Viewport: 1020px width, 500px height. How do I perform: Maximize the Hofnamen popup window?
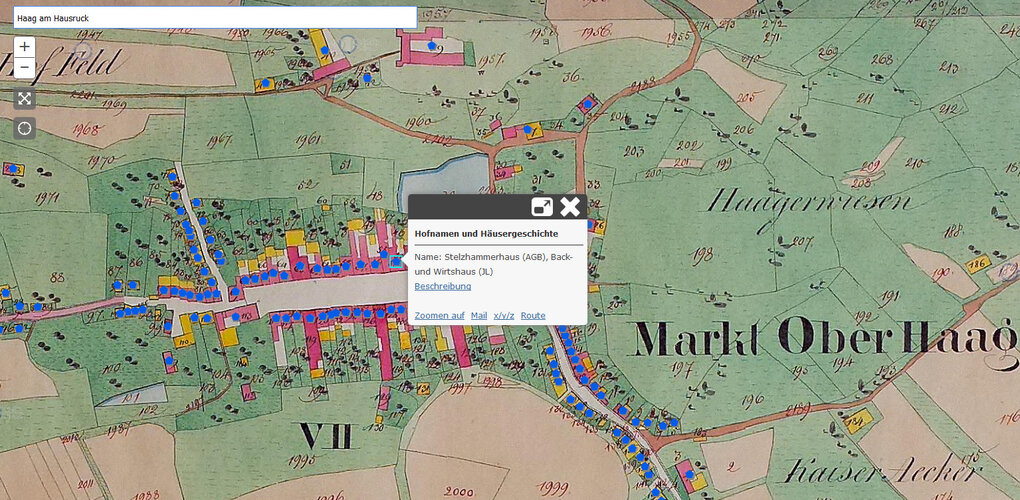pos(541,207)
